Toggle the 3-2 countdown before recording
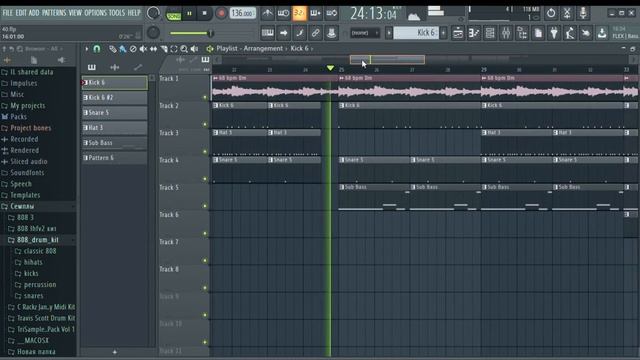This screenshot has height=360, width=640. (299, 13)
